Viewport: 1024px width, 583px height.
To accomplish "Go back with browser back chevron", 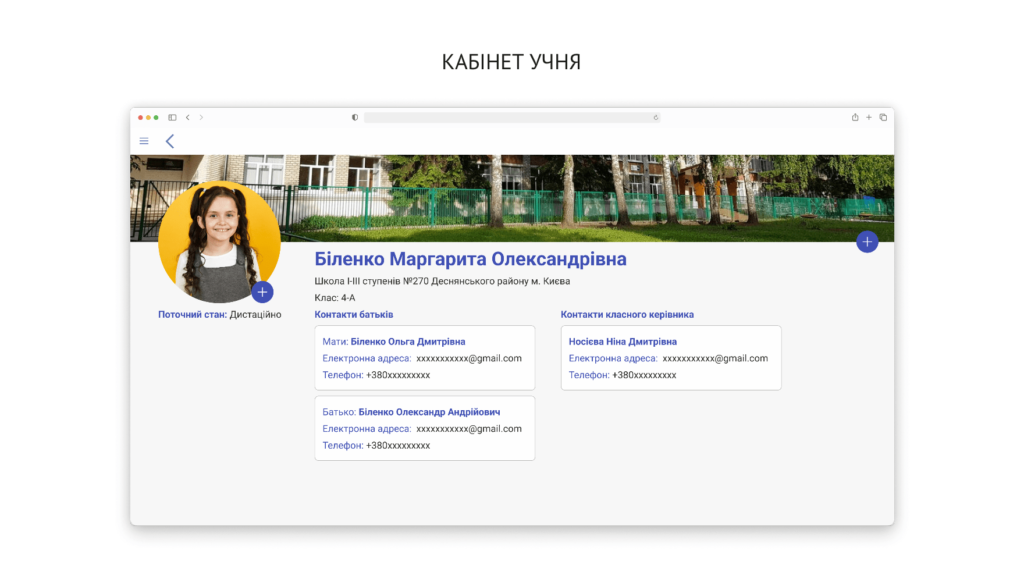I will [187, 118].
